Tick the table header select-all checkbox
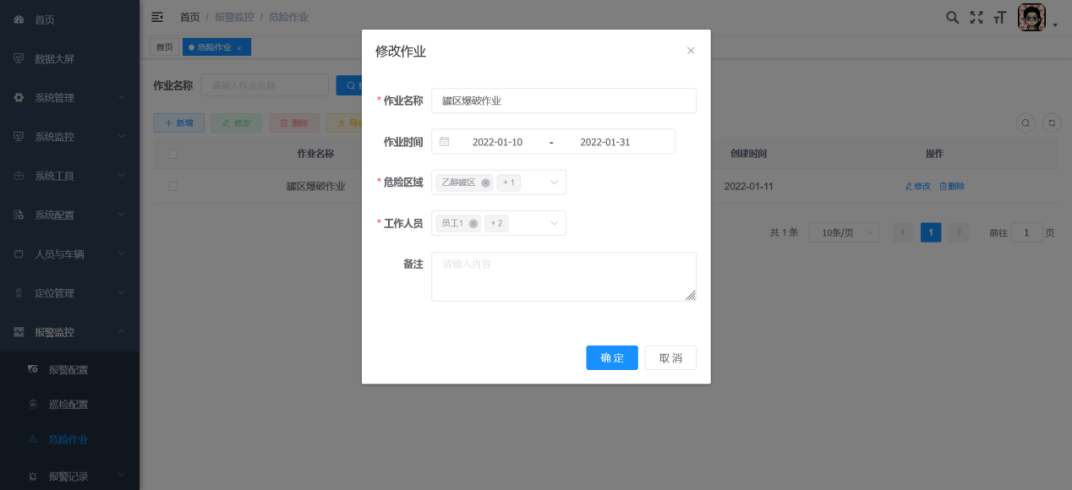The width and height of the screenshot is (1072, 490). coord(173,154)
